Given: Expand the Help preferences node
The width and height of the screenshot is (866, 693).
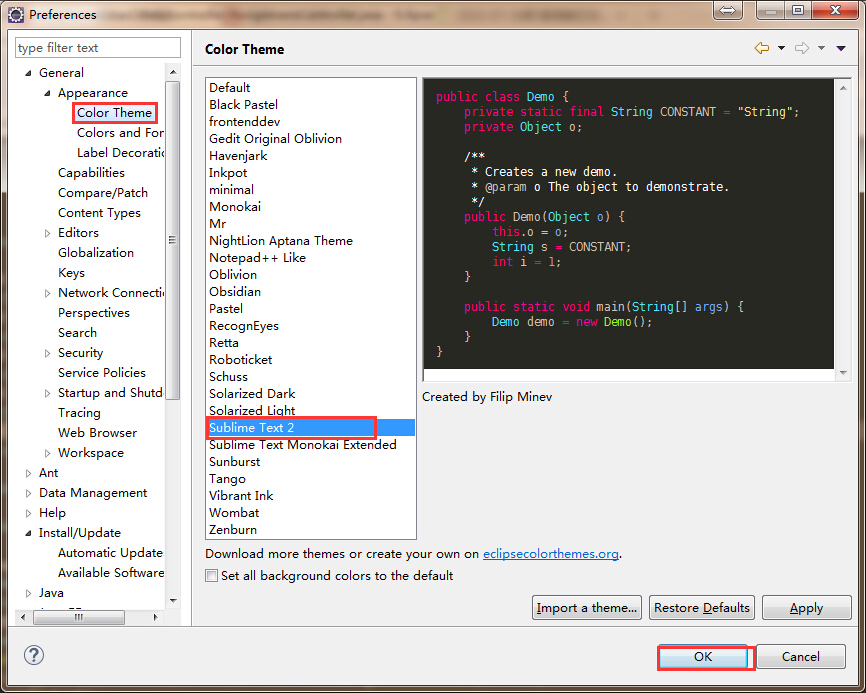Looking at the screenshot, I should click(28, 513).
